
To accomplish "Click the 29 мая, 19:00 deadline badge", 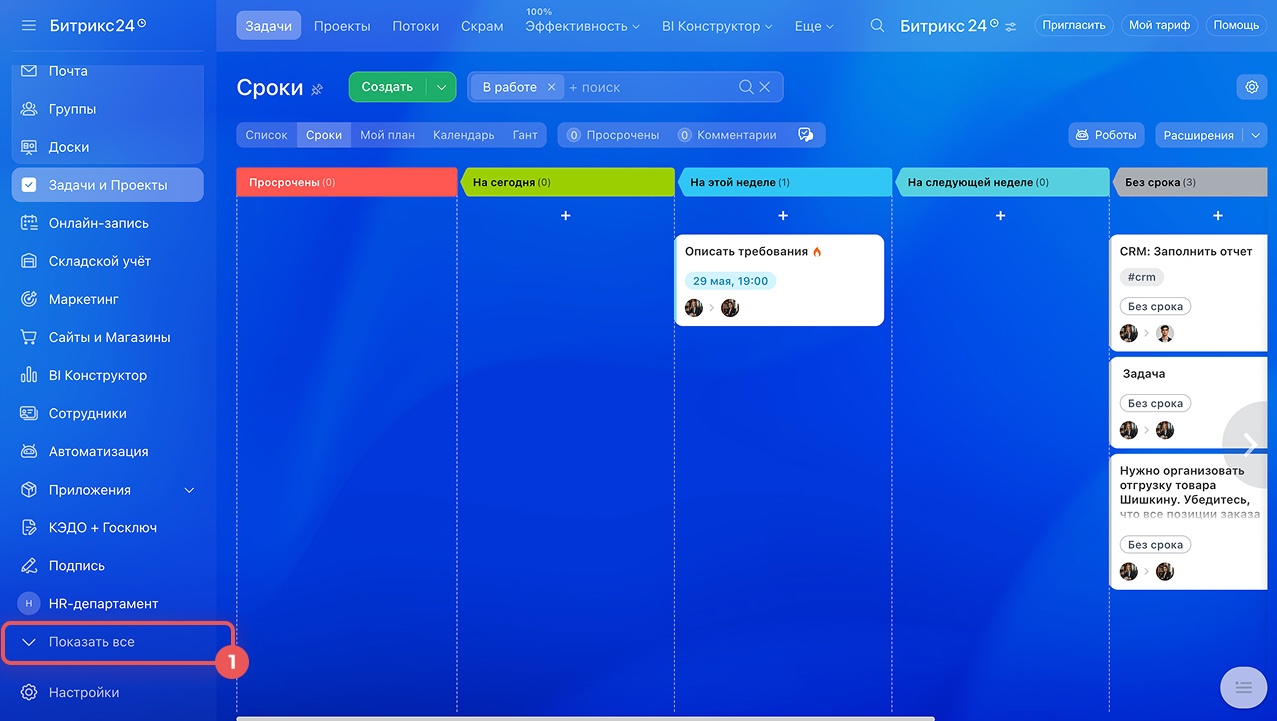I will (731, 281).
